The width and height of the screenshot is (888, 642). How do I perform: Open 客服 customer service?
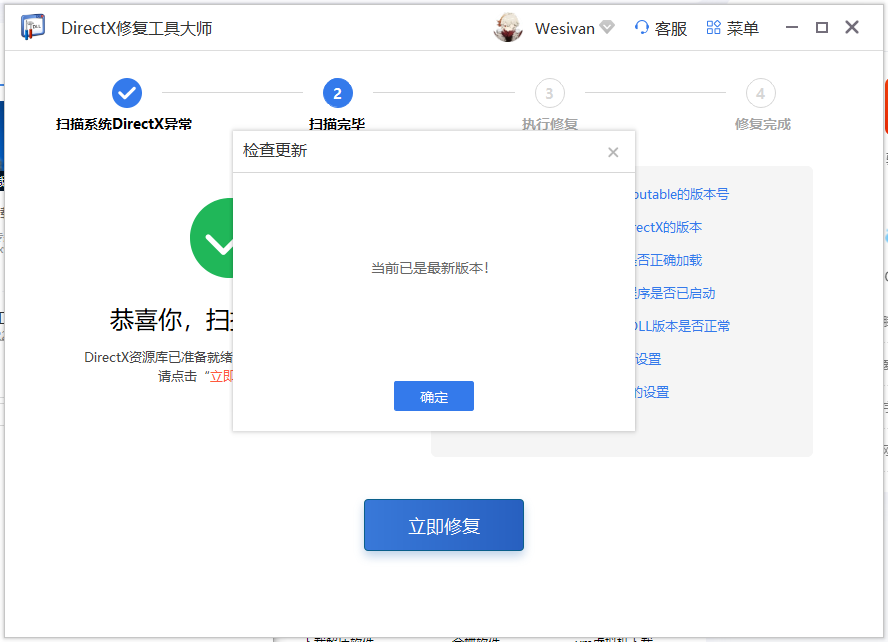pyautogui.click(x=661, y=28)
